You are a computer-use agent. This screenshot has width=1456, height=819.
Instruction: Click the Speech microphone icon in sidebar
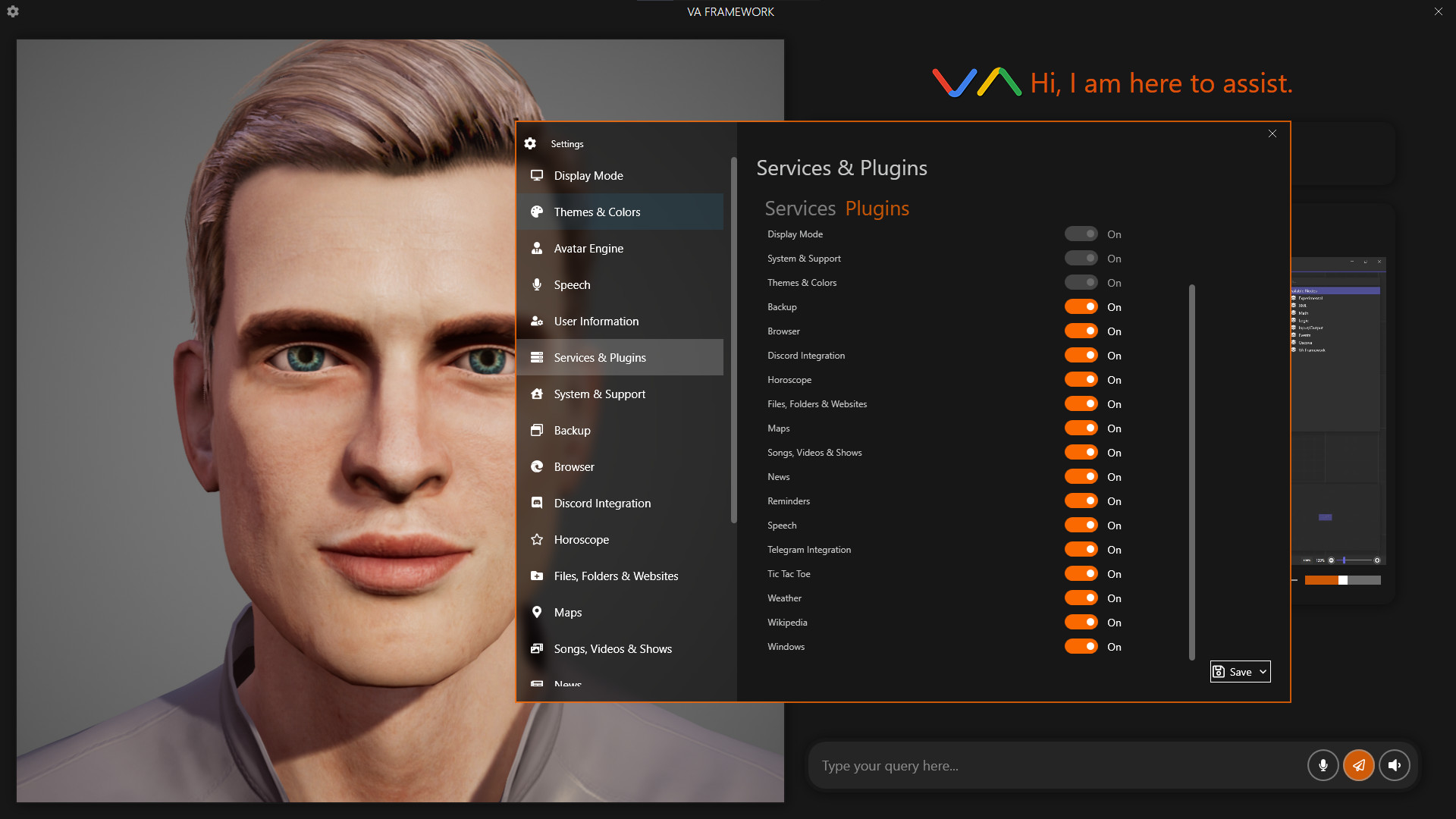click(x=537, y=284)
